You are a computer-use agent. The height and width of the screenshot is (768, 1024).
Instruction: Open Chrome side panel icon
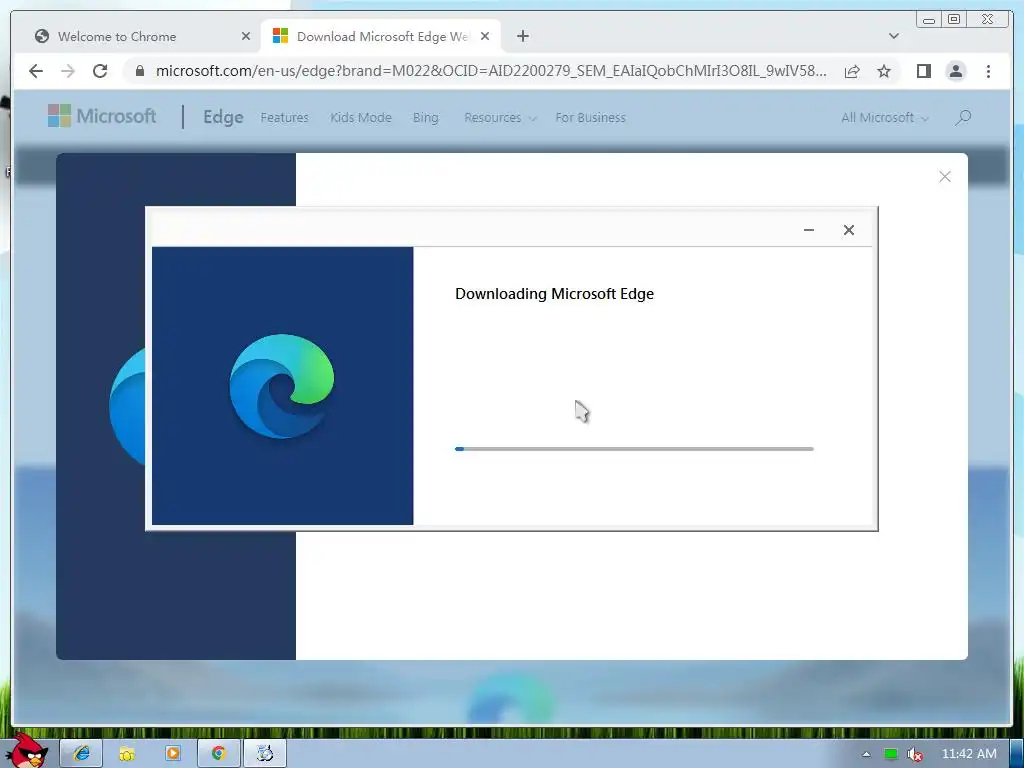point(923,71)
